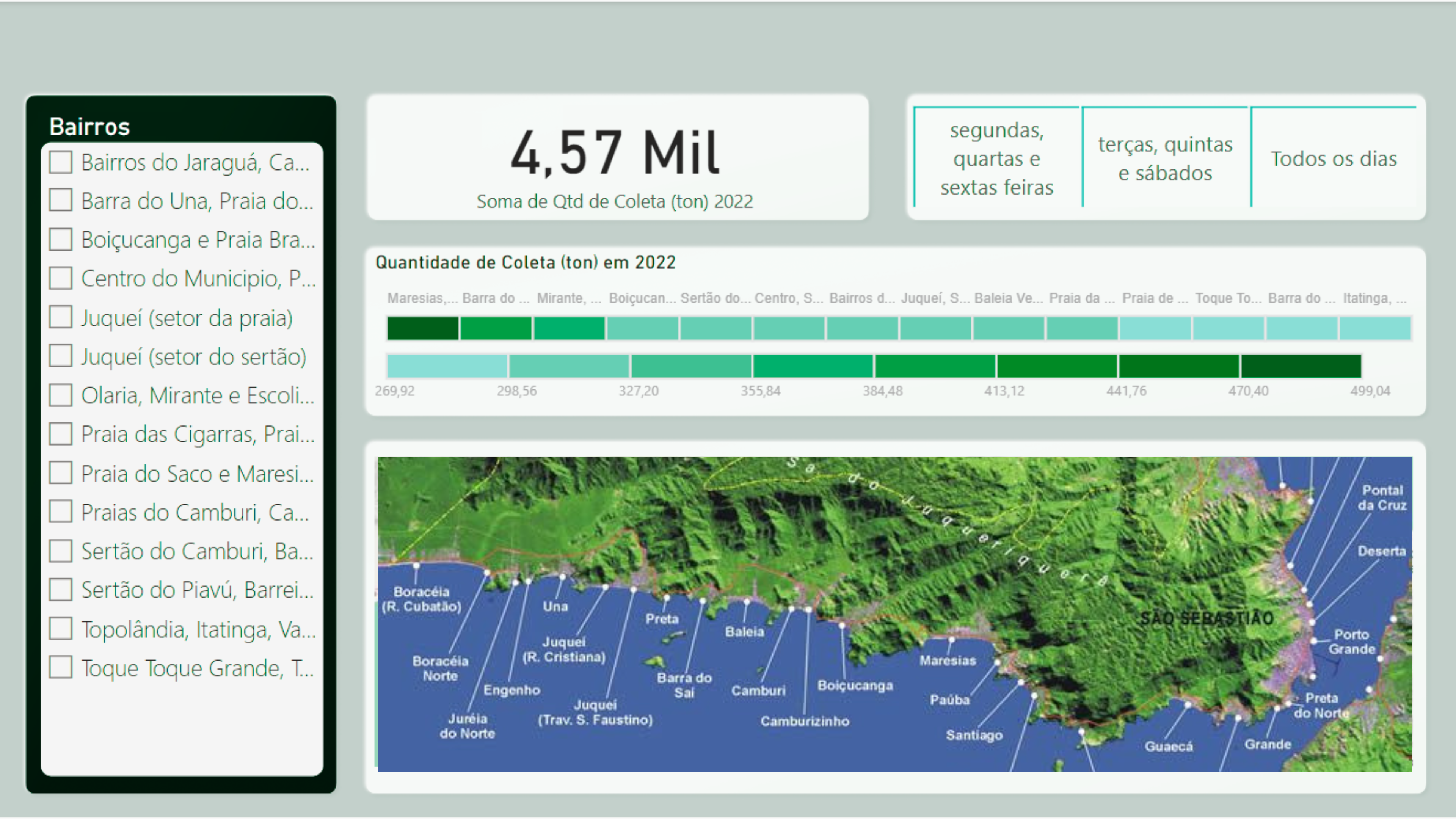1456x819 pixels.
Task: Click the Boiçucan... bar segment
Action: coord(643,328)
